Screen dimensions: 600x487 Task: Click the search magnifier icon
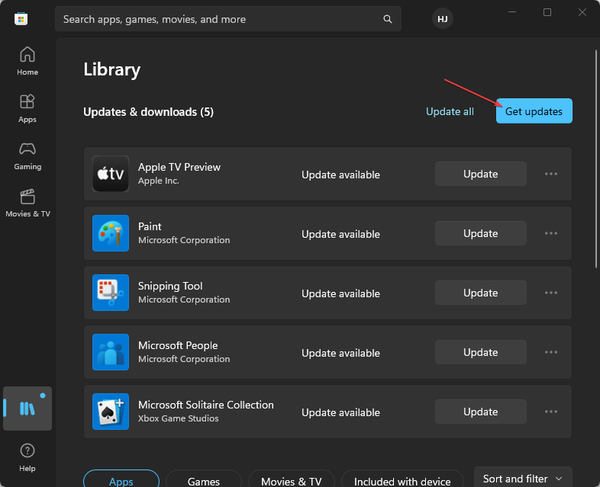[x=387, y=19]
